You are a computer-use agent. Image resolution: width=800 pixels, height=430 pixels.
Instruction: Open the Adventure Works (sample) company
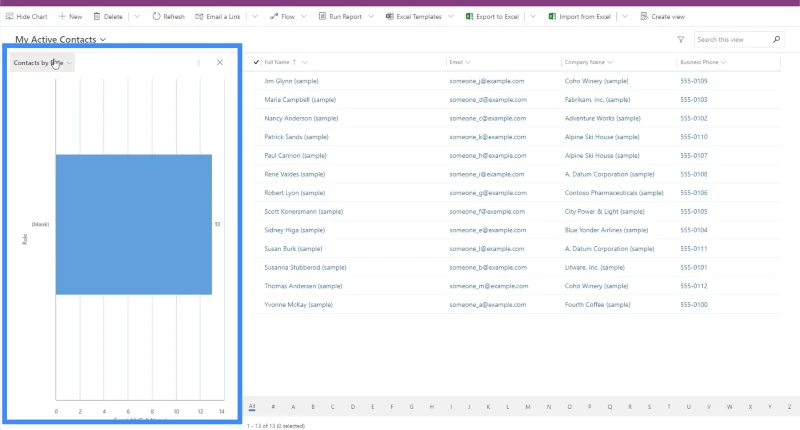coord(602,118)
